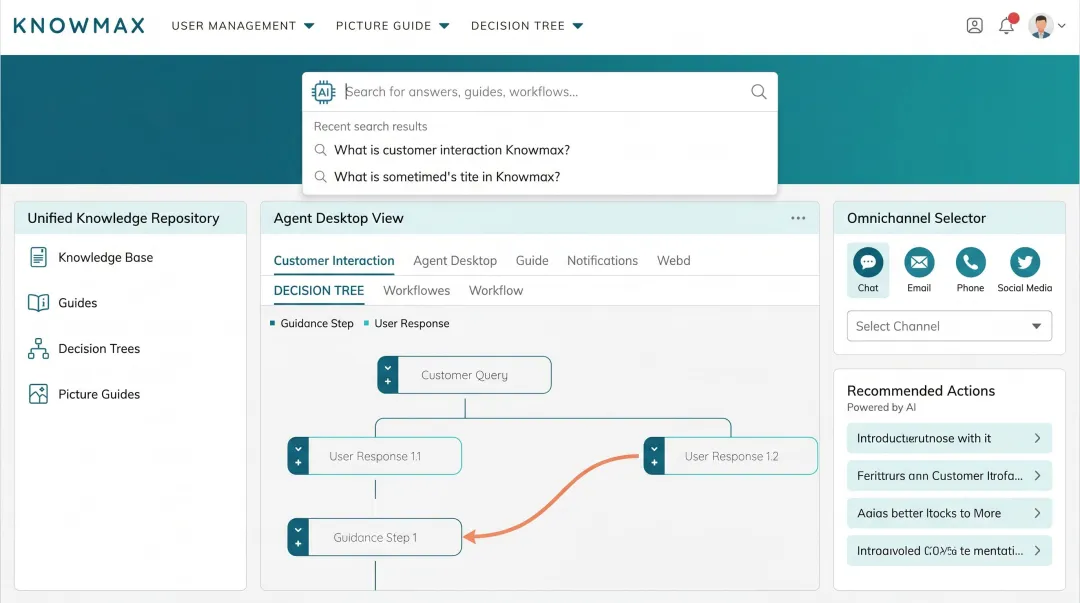
Task: Switch to the Agent Desktop tab
Action: pos(455,260)
